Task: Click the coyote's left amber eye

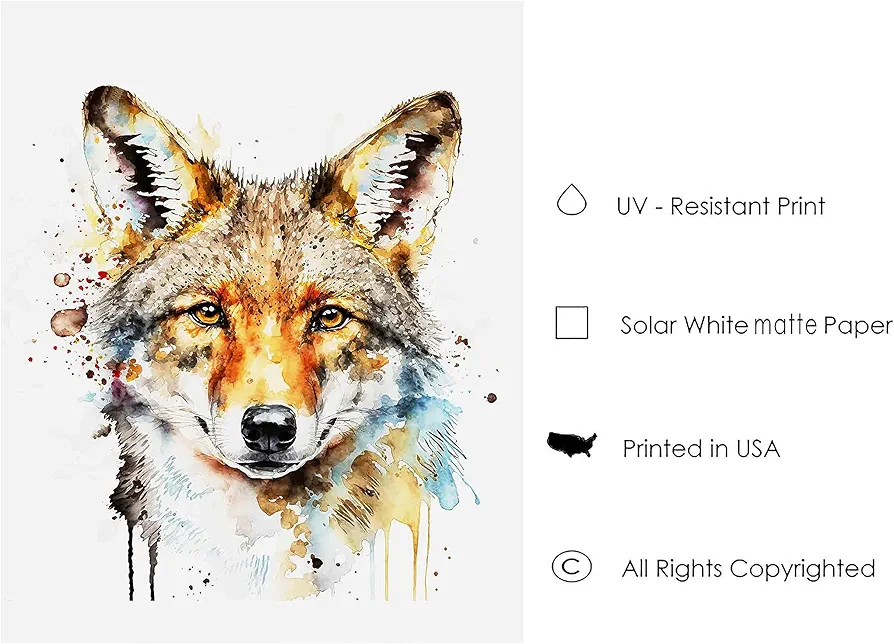Action: [206, 313]
